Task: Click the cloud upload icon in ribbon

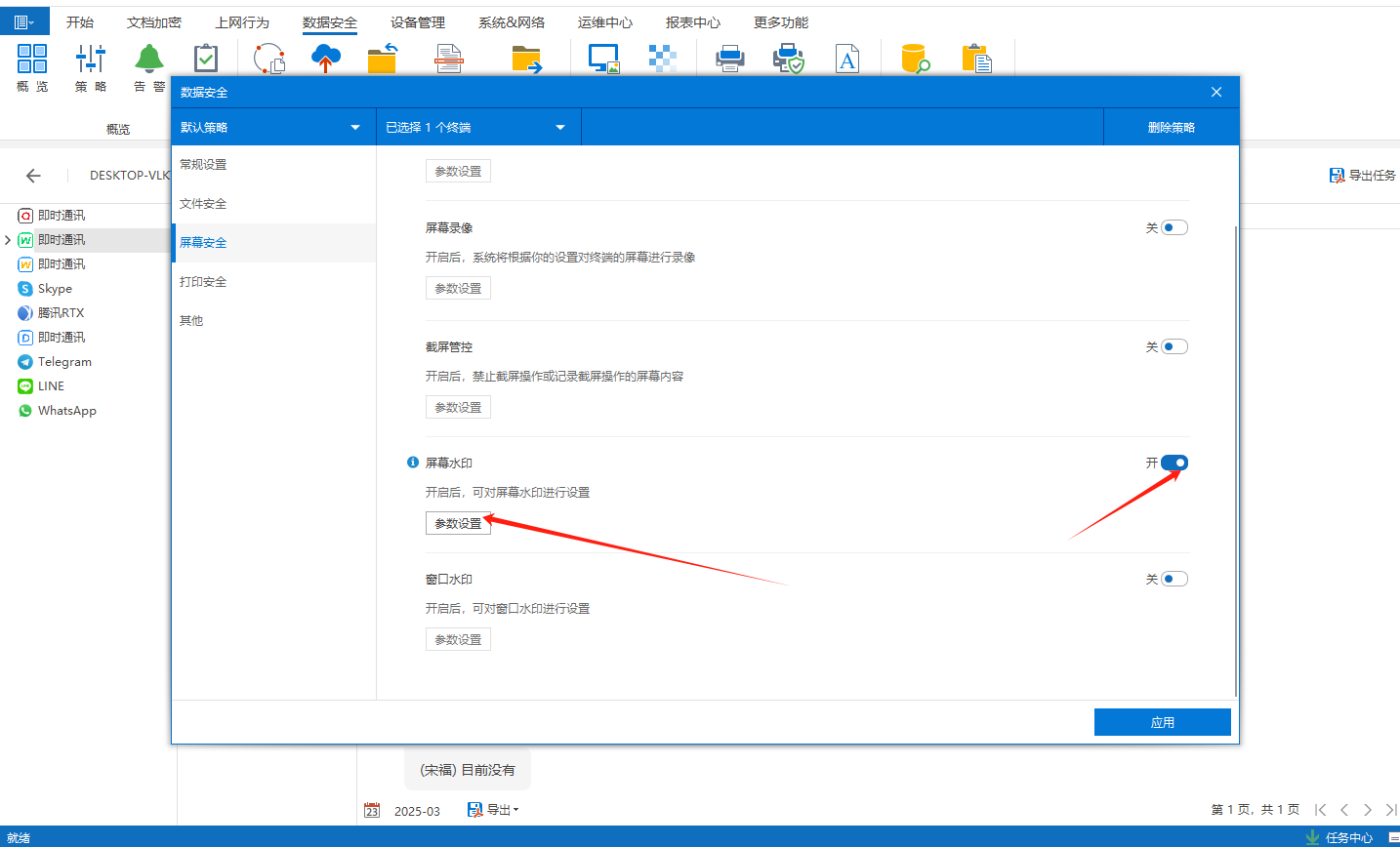Action: click(x=326, y=59)
